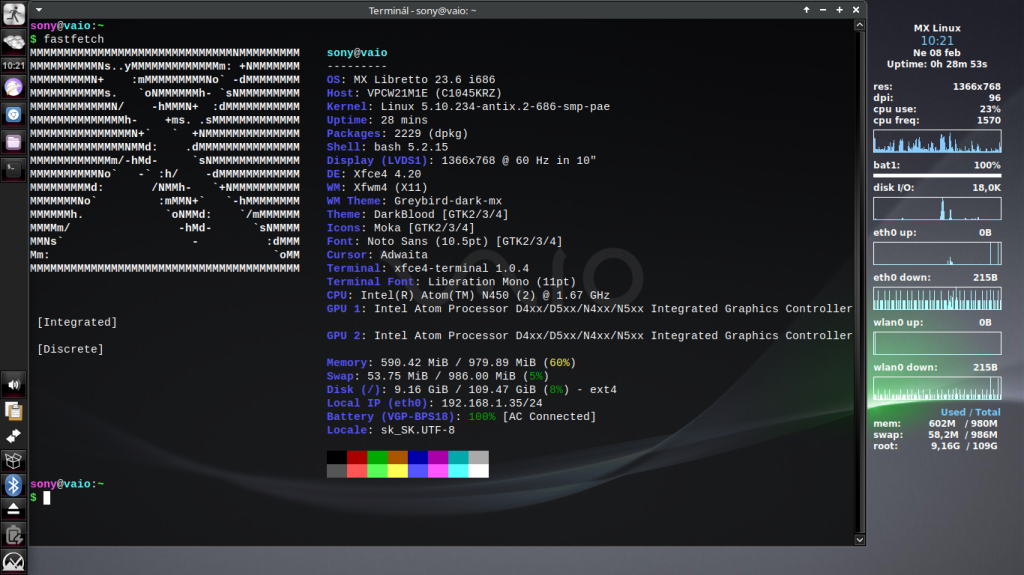
Task: Click 'Theme: DarkBlood' line
Action: click(417, 215)
